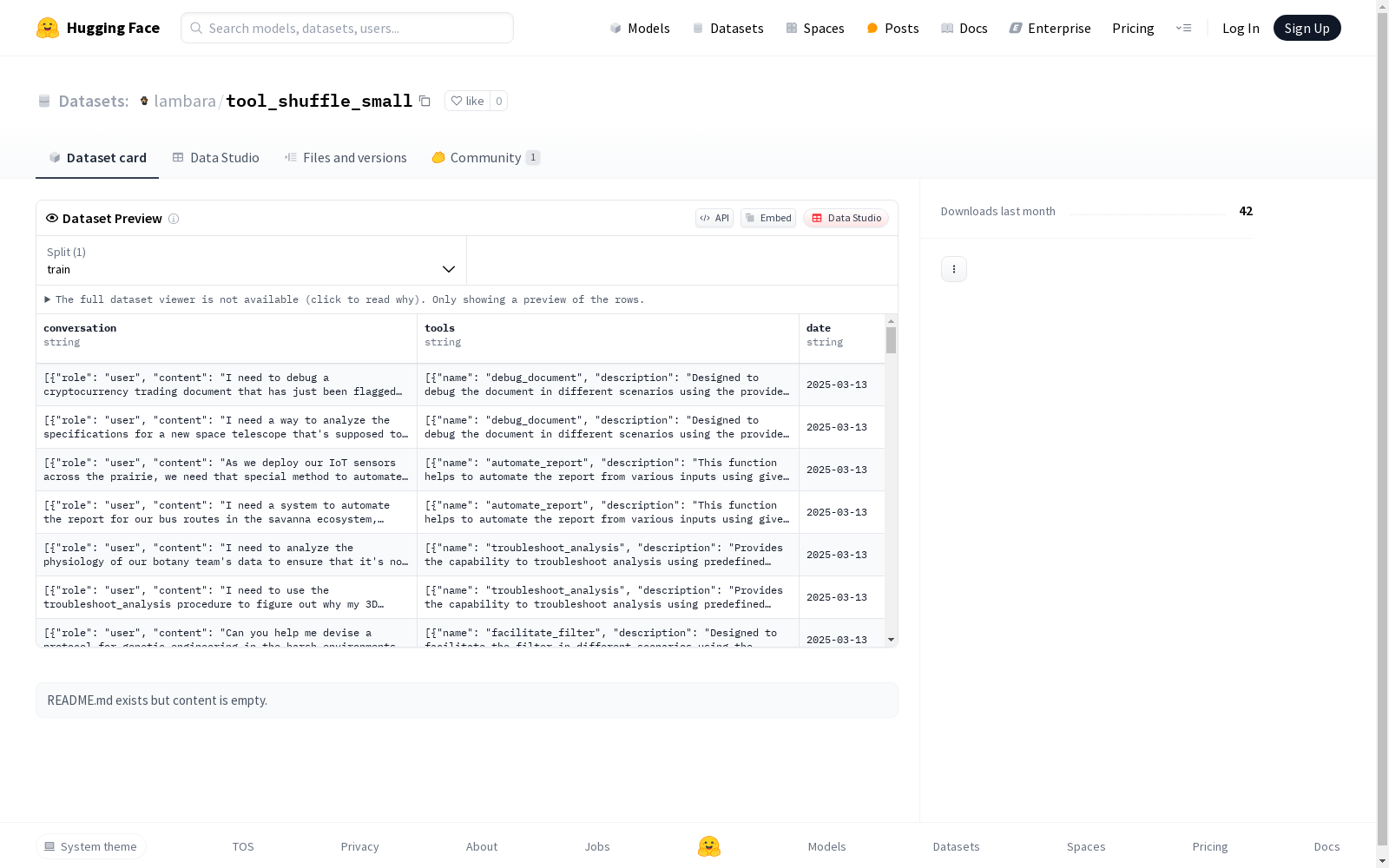
Task: Click the info icon beside Dataset Preview
Action: (174, 219)
